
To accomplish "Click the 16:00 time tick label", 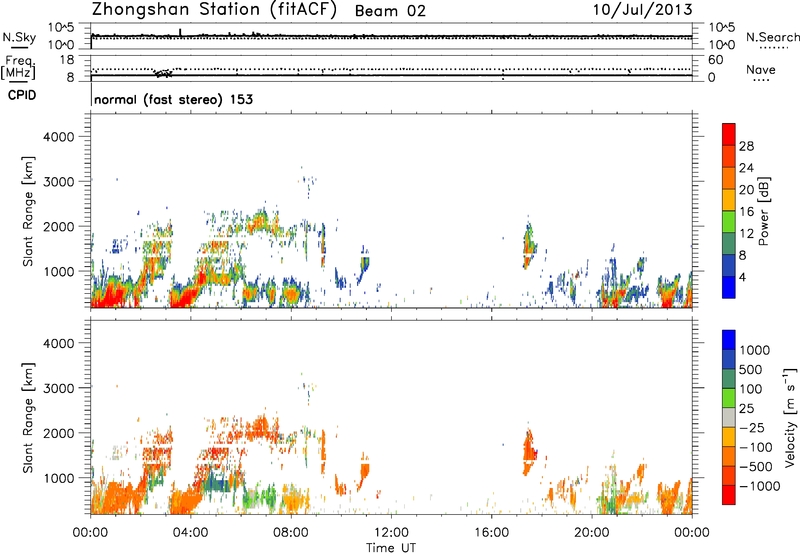I will [x=491, y=533].
